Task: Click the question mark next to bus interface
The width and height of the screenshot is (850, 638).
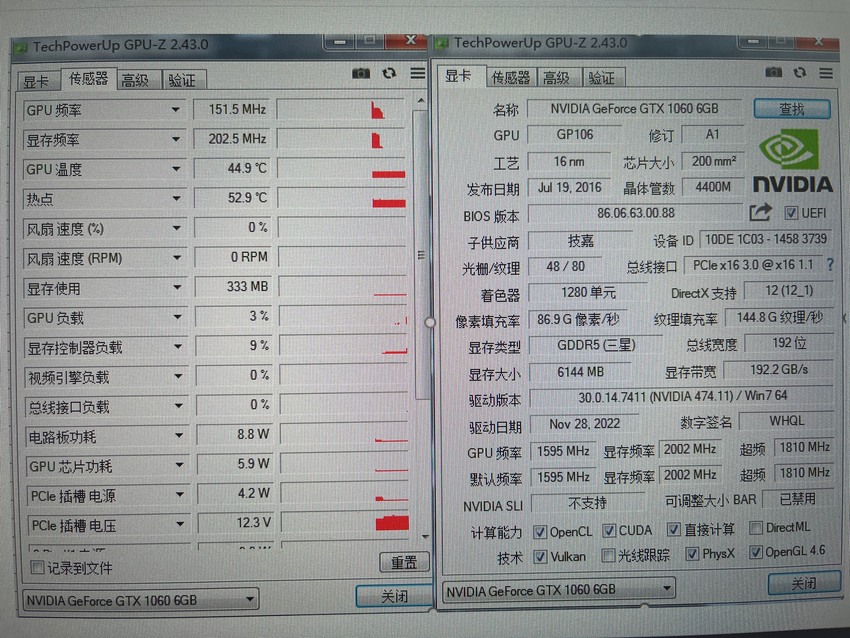Action: pos(830,265)
